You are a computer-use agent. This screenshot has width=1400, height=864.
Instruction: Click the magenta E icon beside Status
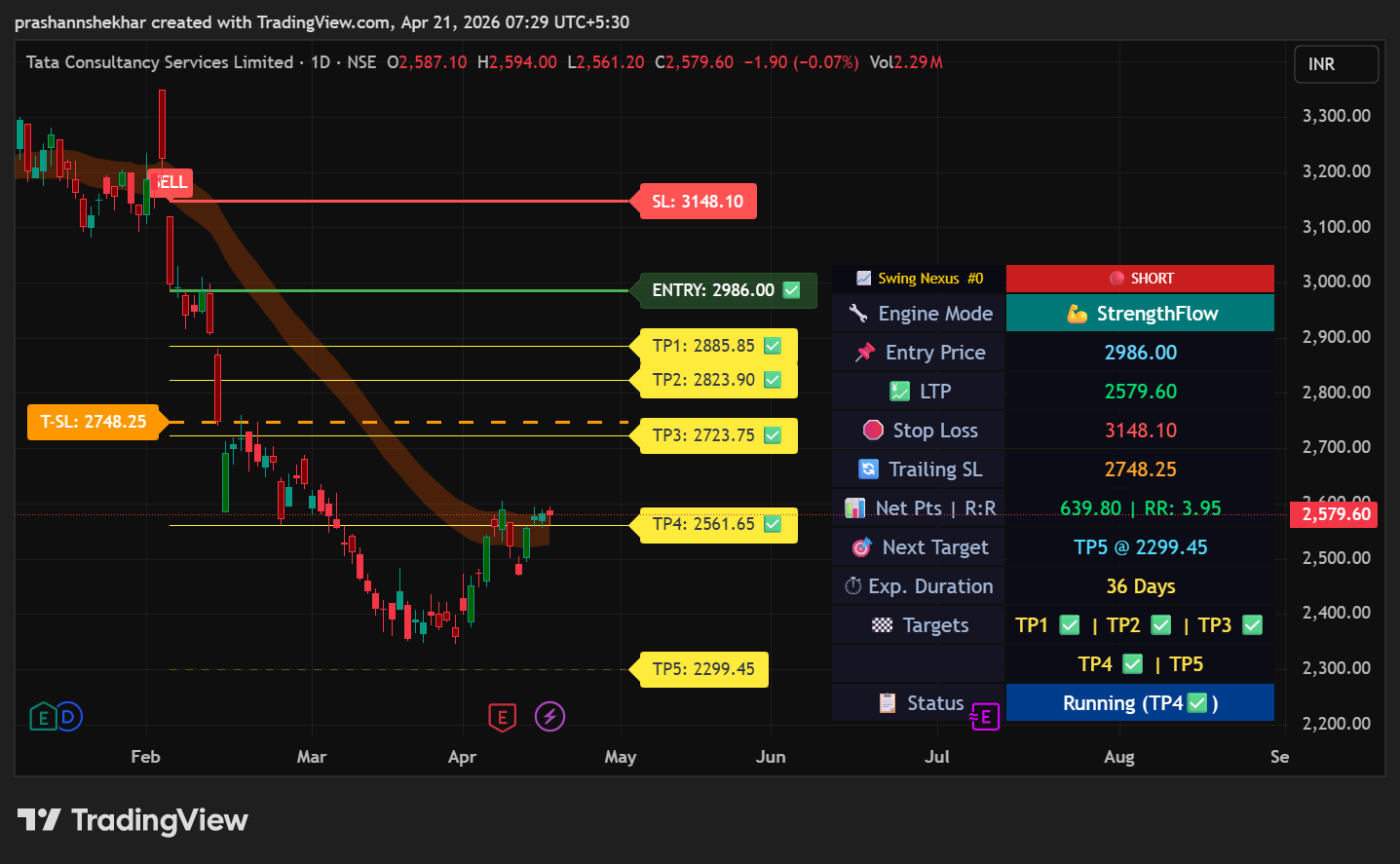click(985, 718)
